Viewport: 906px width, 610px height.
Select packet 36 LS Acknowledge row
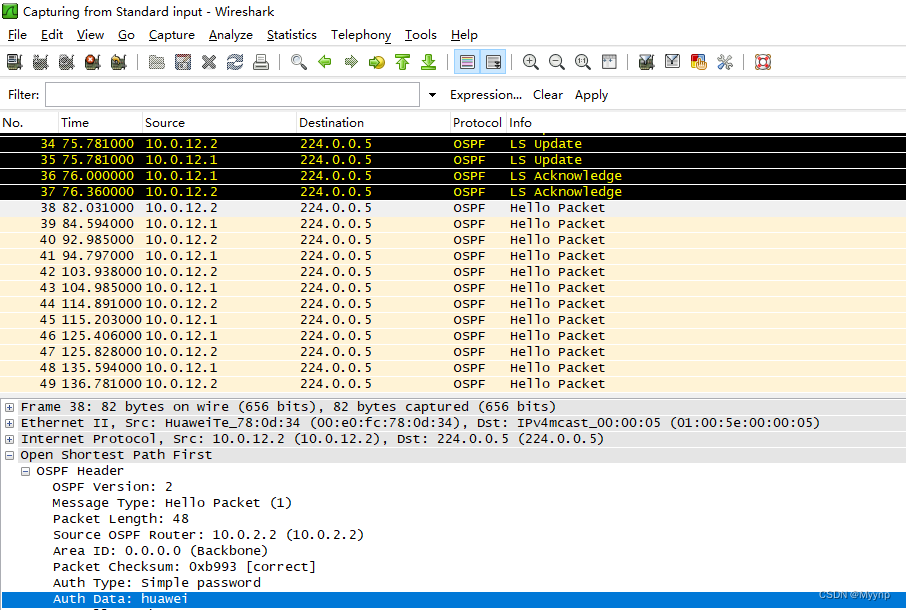click(x=453, y=176)
